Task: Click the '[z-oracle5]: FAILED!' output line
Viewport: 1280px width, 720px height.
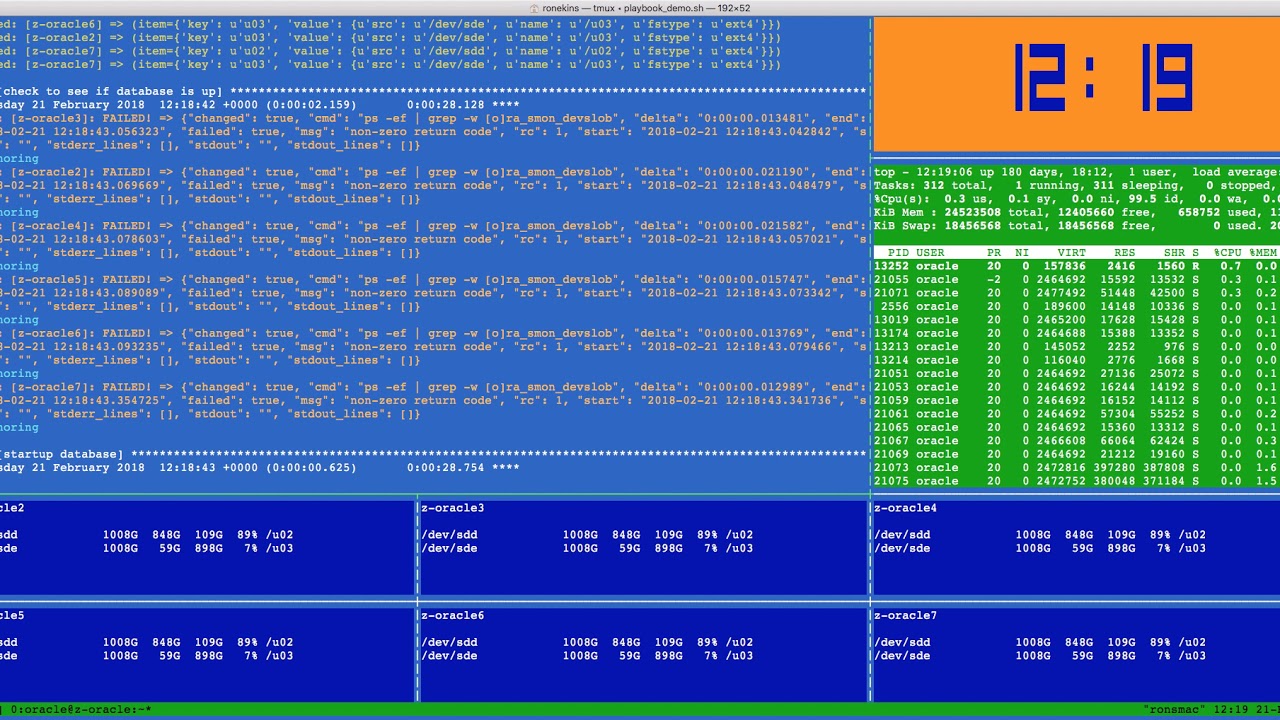Action: (434, 280)
